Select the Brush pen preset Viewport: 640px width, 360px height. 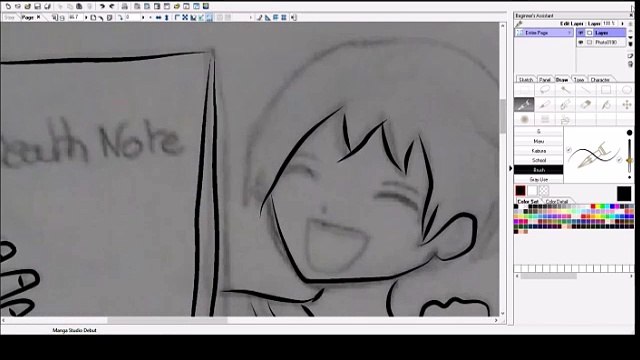[x=538, y=170]
